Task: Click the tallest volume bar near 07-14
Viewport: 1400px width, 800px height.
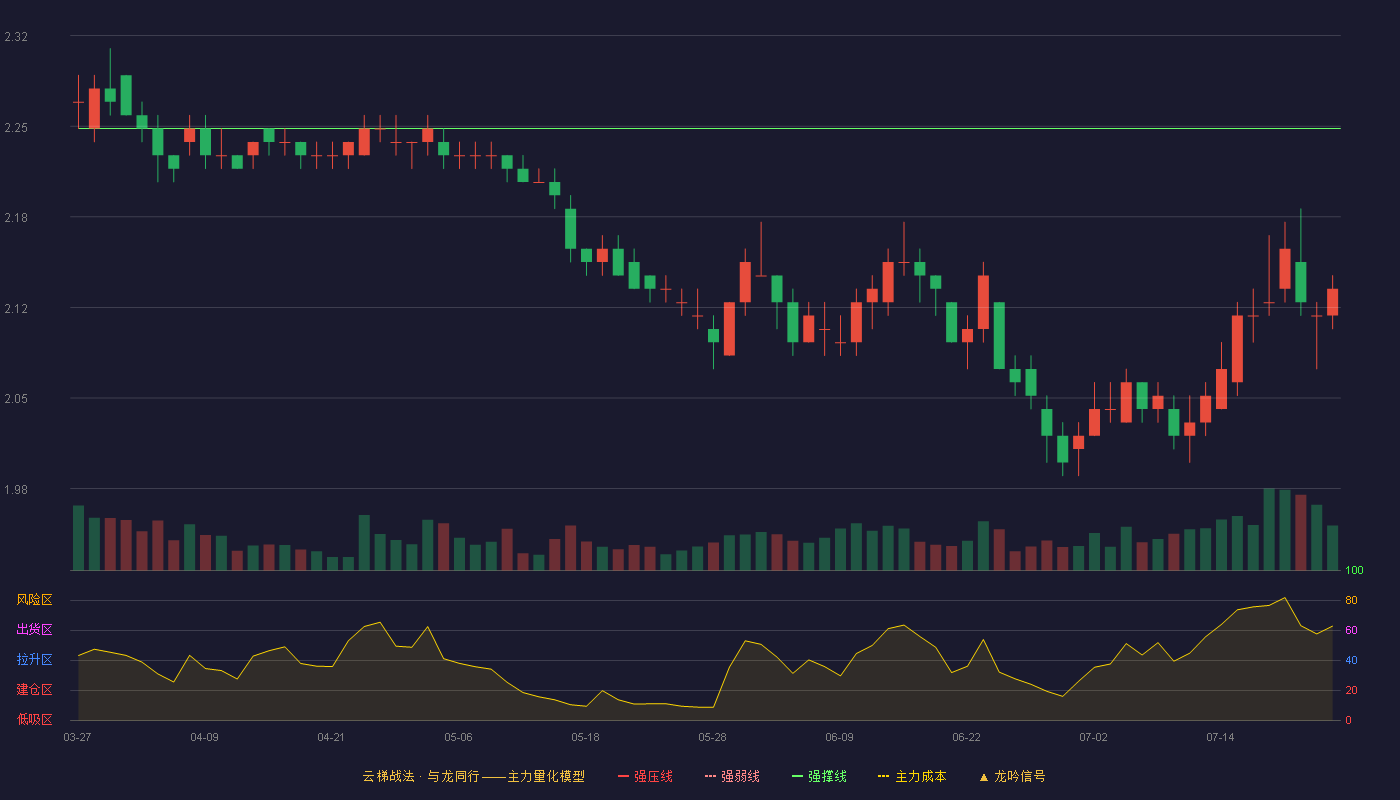Action: click(x=1269, y=529)
